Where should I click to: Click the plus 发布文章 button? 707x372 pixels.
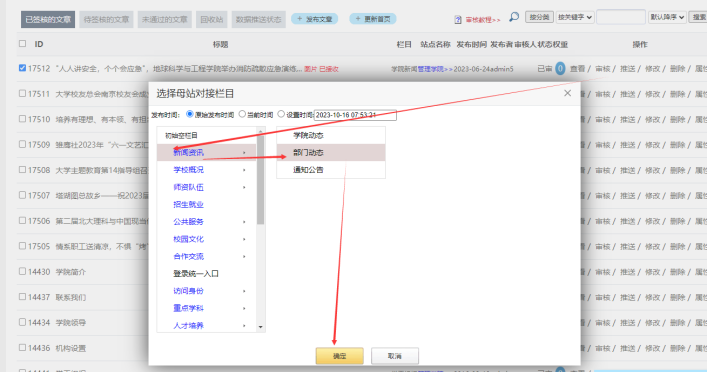[x=315, y=19]
